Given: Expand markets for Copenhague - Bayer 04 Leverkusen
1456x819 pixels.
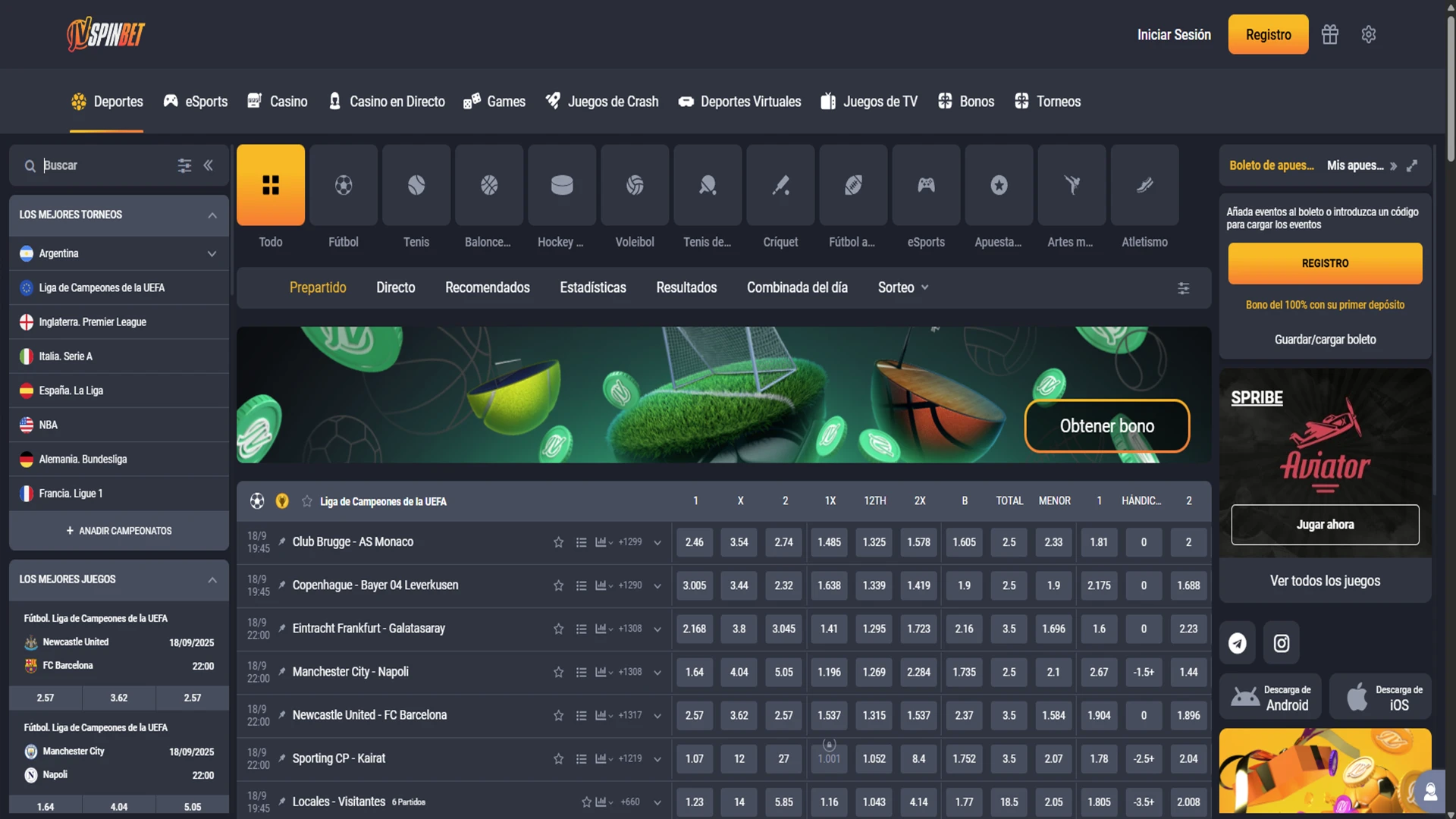Looking at the screenshot, I should 657,586.
